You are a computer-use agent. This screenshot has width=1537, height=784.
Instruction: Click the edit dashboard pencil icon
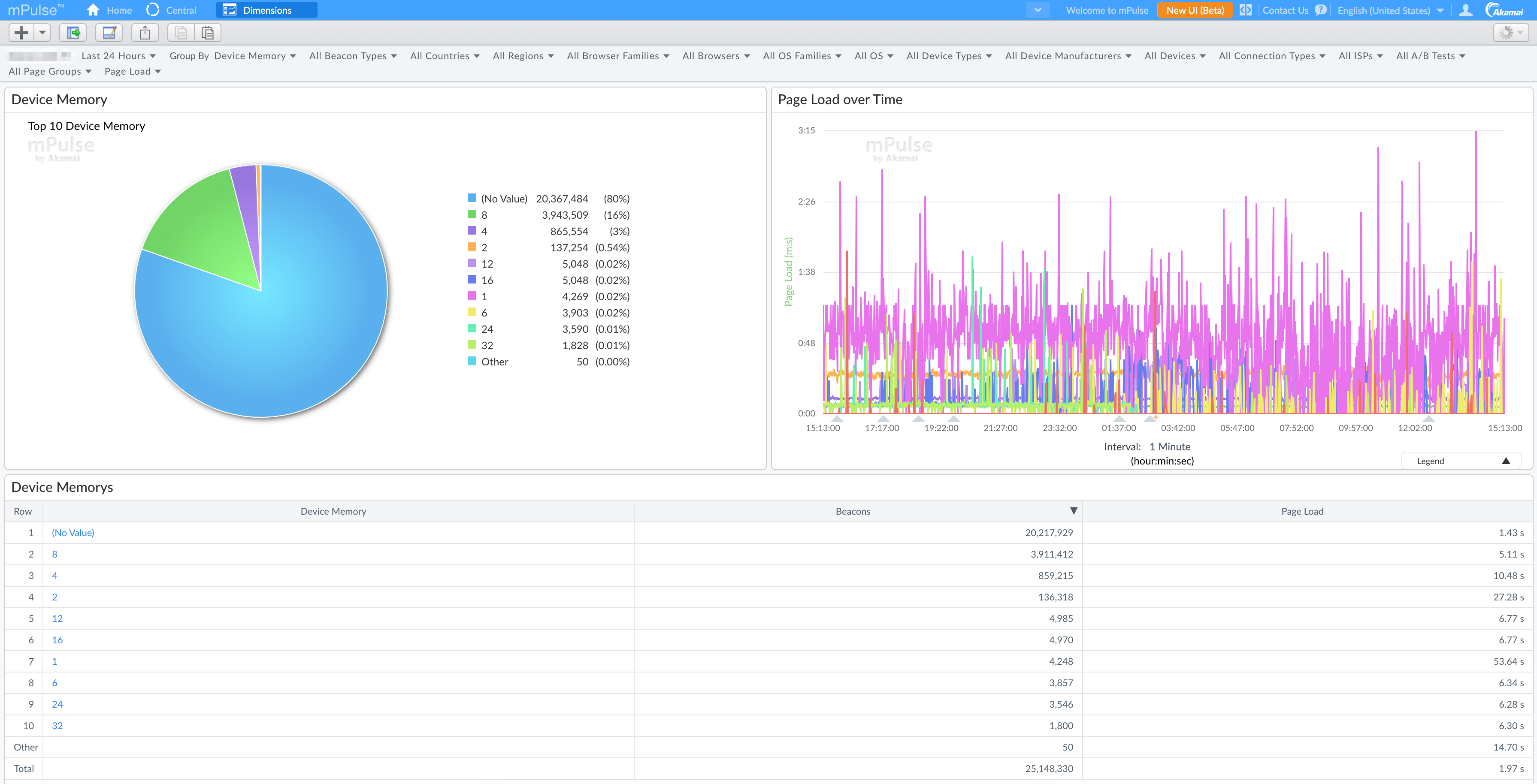(x=109, y=33)
